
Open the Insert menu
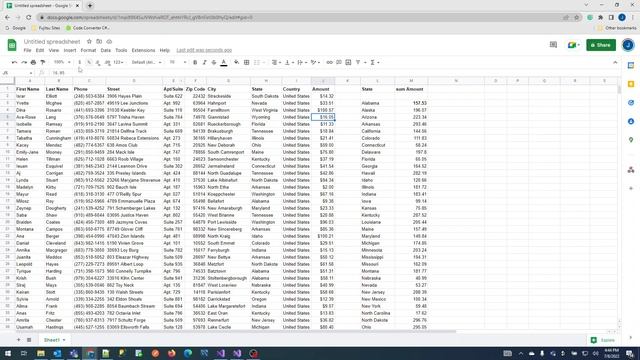pos(70,50)
